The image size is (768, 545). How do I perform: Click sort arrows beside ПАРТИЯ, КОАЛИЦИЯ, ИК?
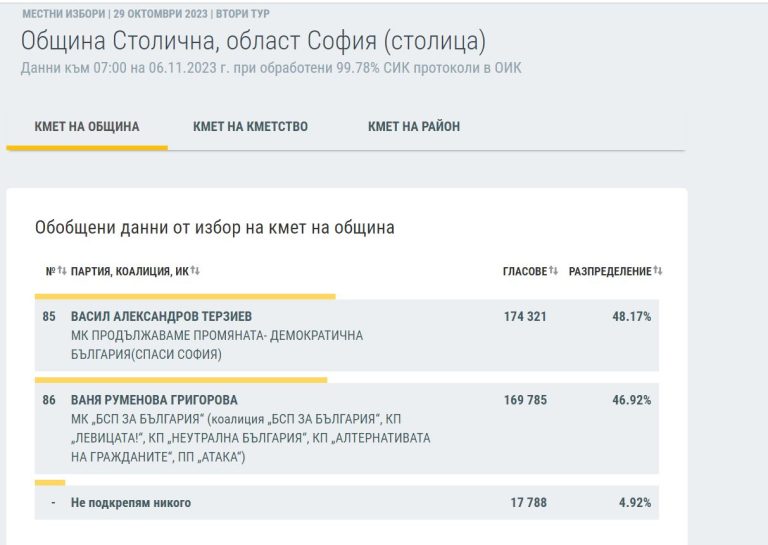tap(195, 271)
